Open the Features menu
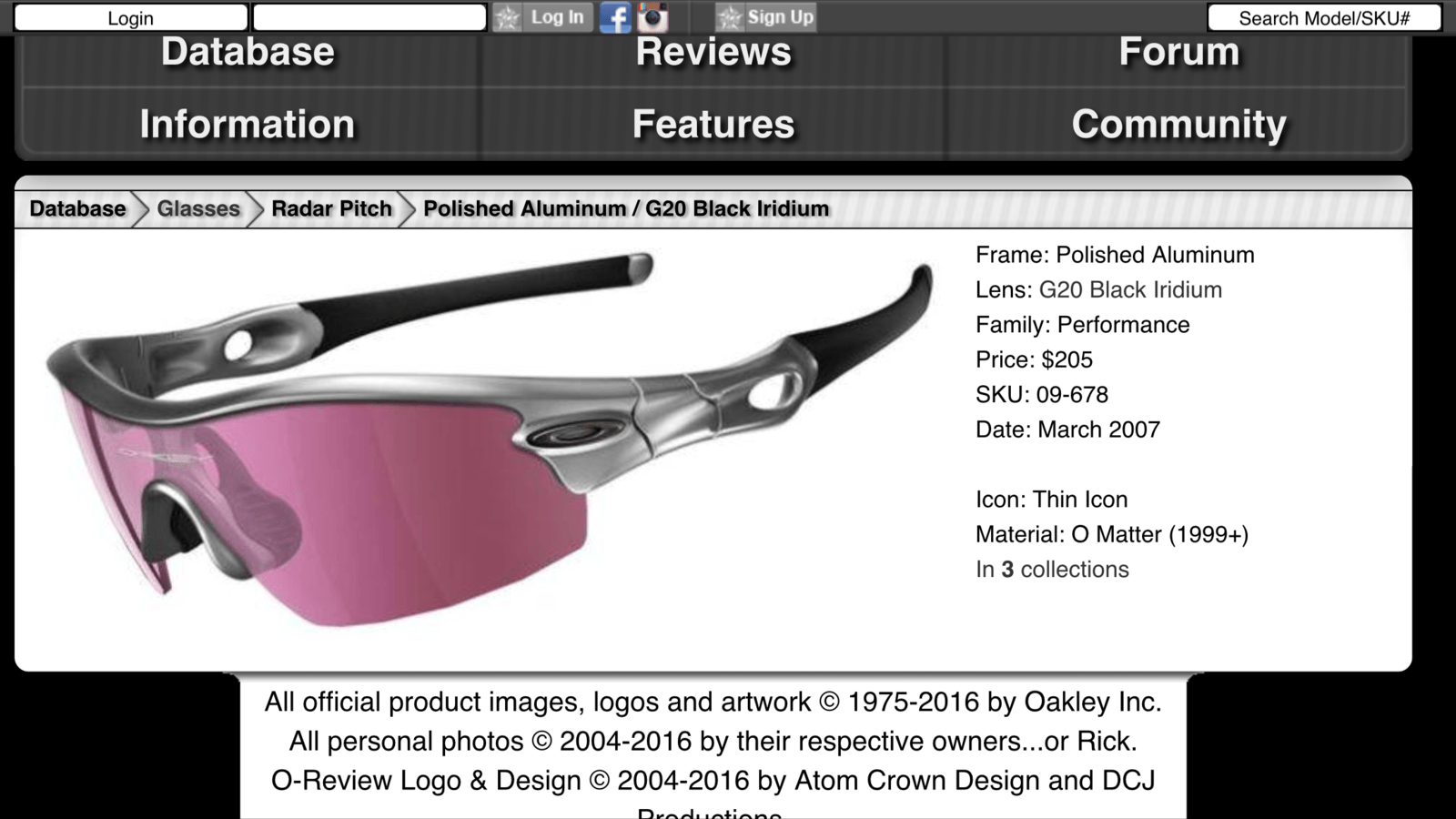 tap(713, 124)
